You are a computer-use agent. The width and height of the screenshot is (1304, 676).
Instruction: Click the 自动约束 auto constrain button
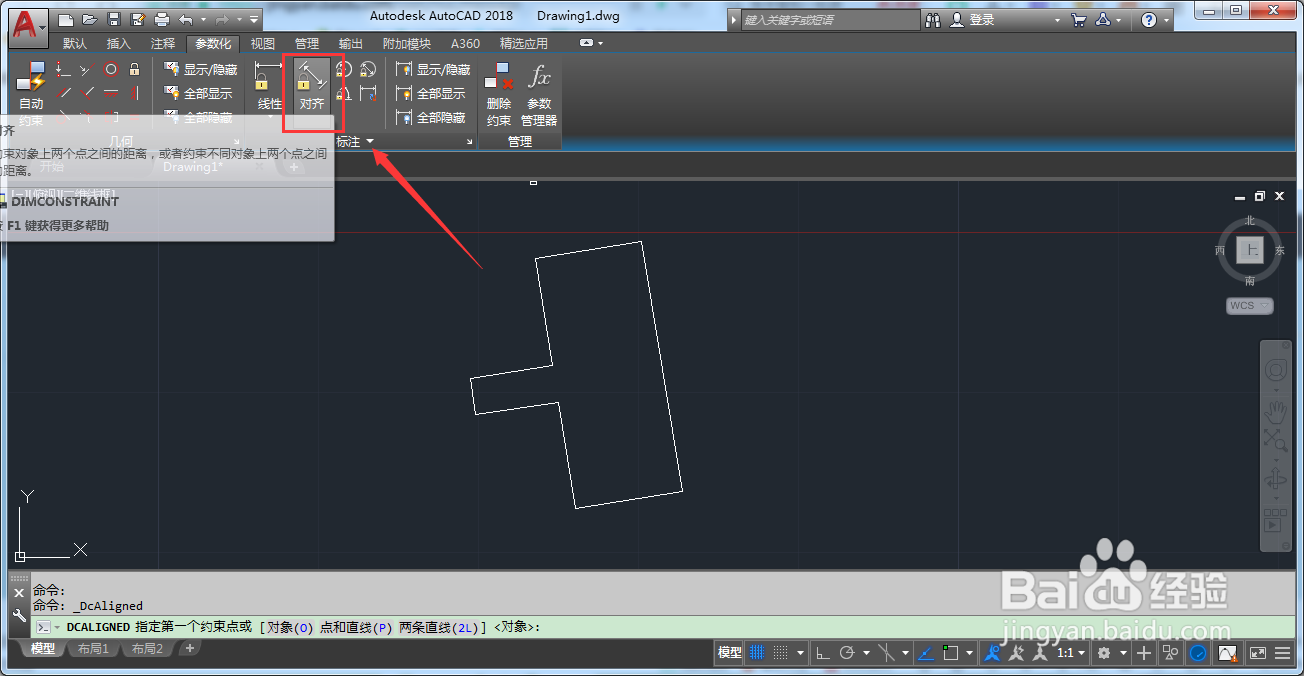tap(31, 95)
